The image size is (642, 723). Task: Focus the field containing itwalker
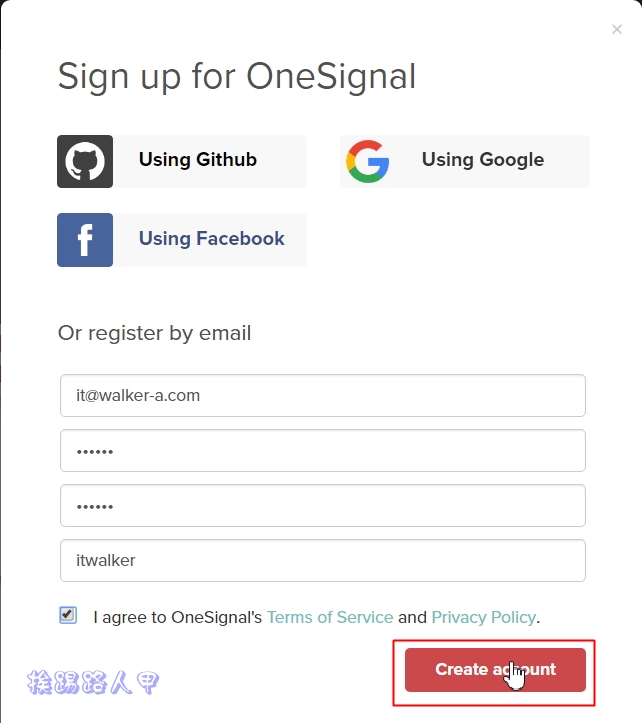click(323, 560)
